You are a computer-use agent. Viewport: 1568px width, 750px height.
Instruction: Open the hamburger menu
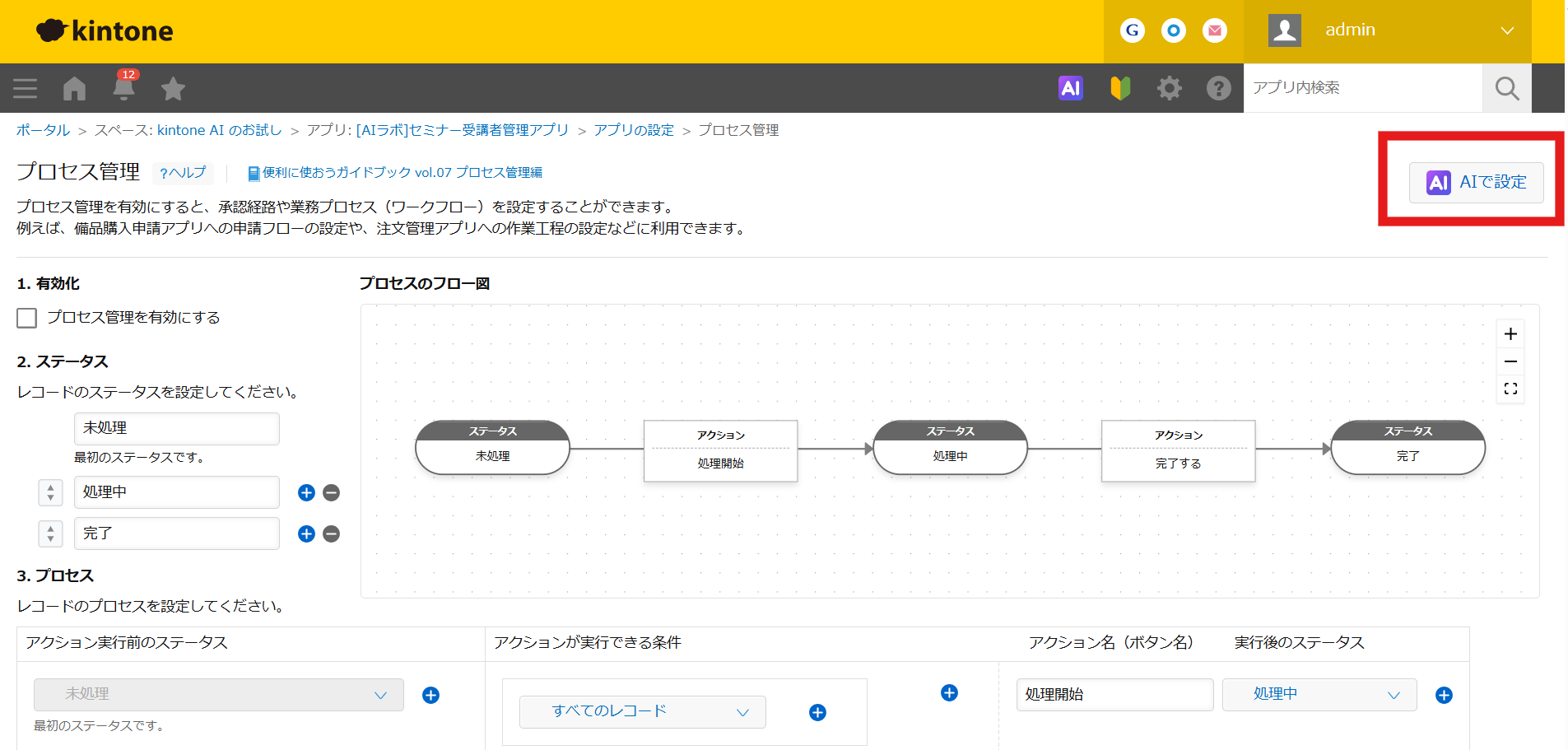[x=25, y=88]
